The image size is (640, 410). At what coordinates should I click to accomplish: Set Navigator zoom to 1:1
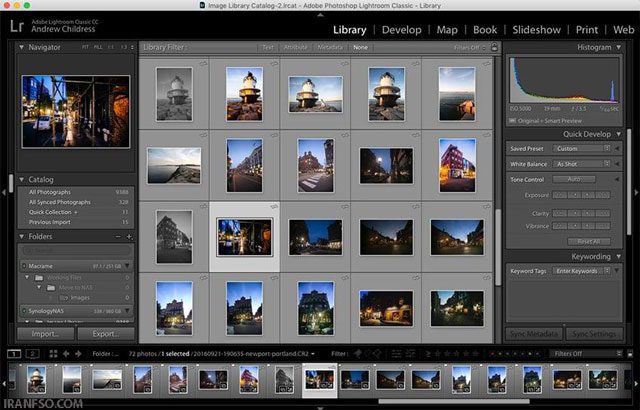(111, 47)
